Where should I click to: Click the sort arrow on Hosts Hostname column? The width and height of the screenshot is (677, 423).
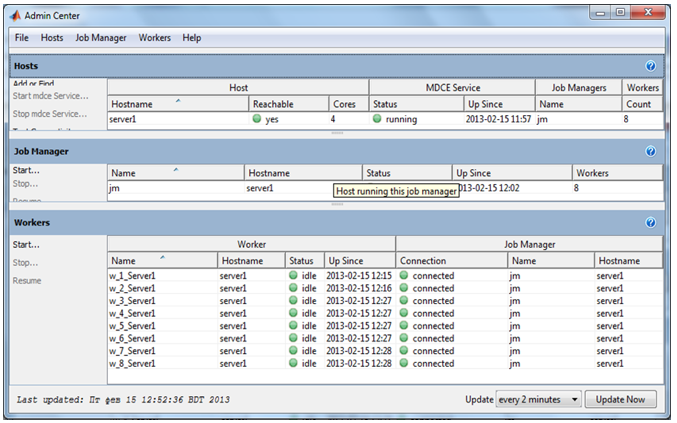point(178,101)
